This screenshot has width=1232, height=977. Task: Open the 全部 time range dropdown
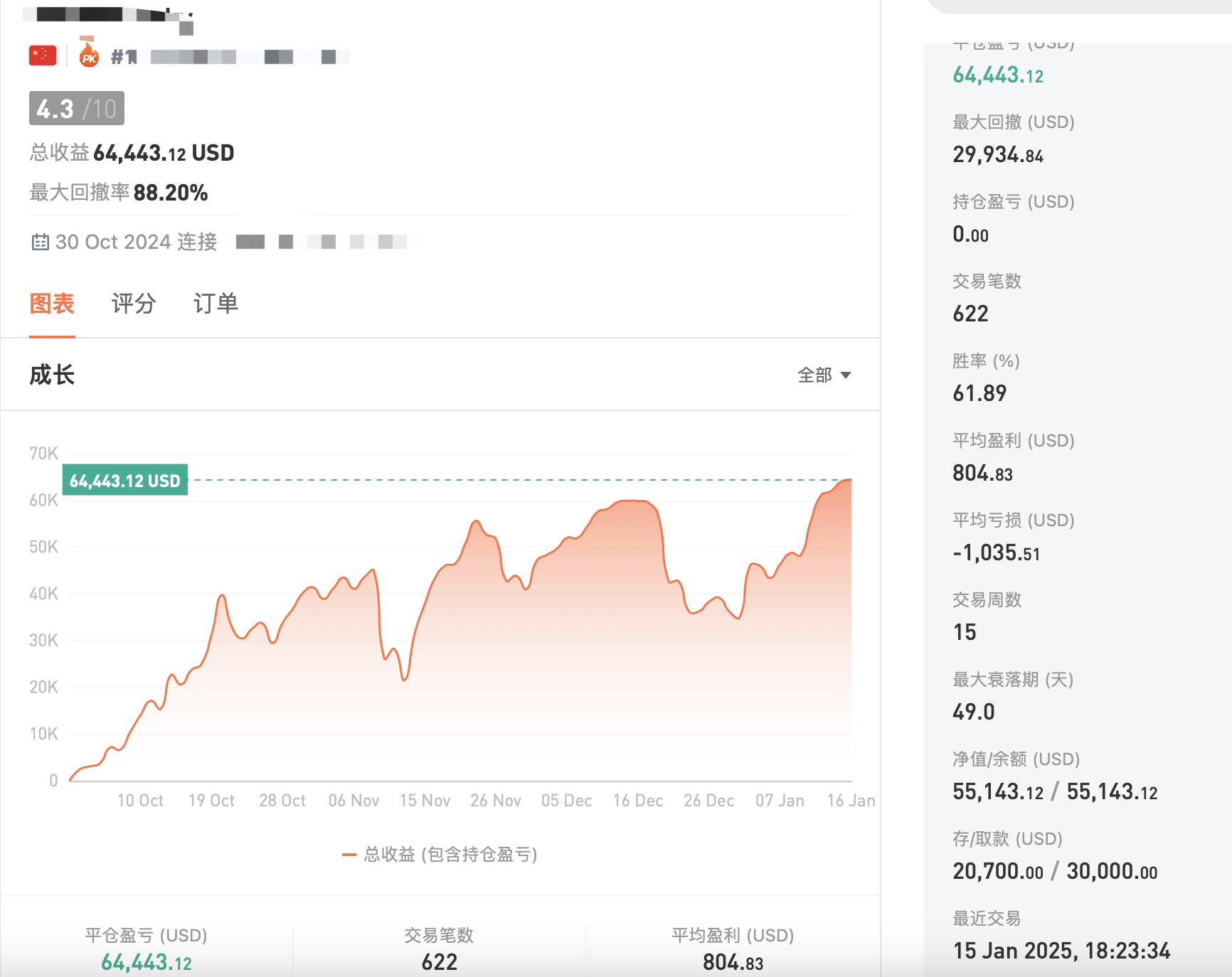point(824,375)
